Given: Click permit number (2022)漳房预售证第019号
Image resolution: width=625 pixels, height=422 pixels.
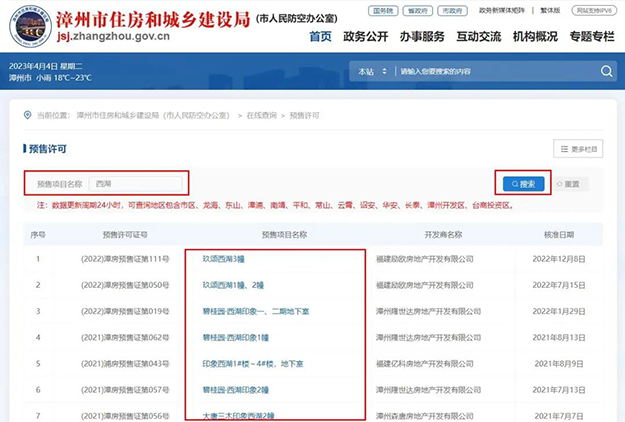Looking at the screenshot, I should coord(125,311).
